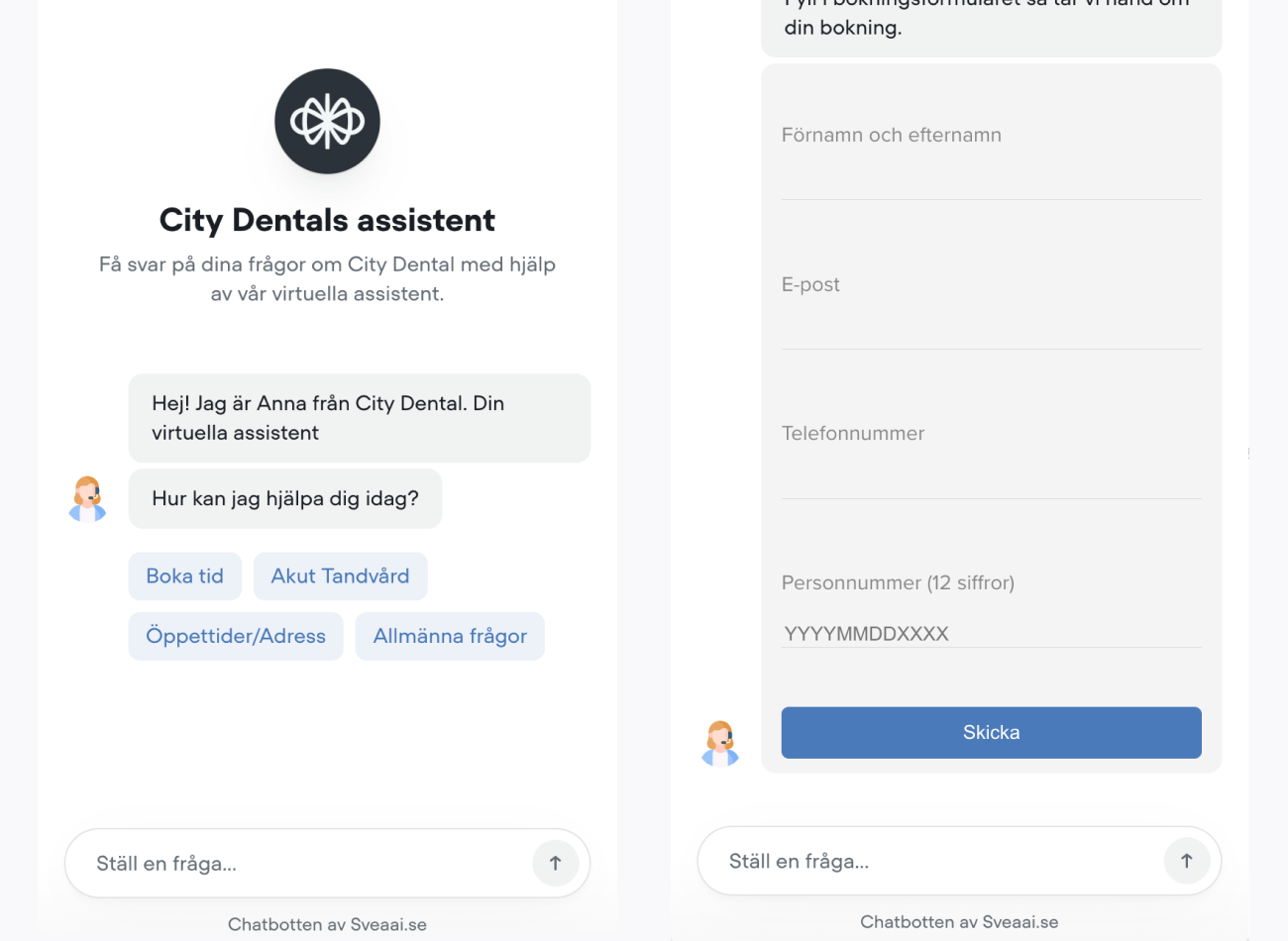Viewport: 1288px width, 941px height.
Task: Focus the Förnamn och efternamn field
Action: (x=991, y=178)
